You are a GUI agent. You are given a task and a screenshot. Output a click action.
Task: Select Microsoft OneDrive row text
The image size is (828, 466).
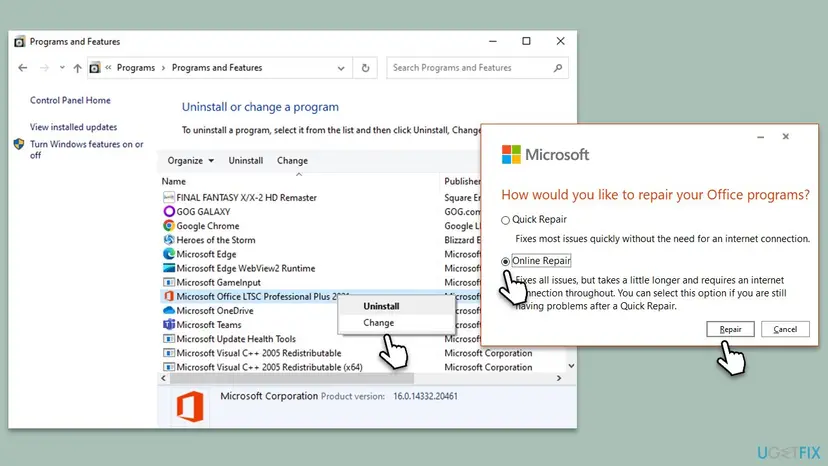point(215,311)
